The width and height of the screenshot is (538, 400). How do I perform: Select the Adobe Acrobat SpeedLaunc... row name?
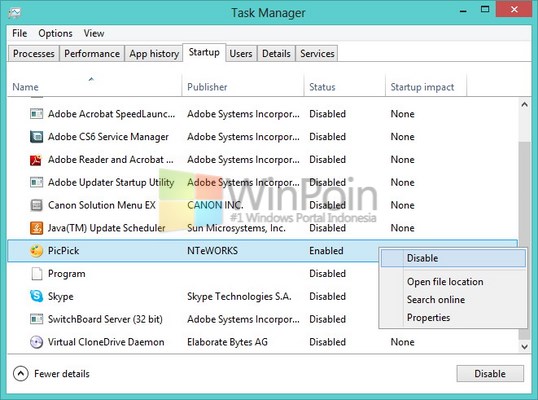pyautogui.click(x=112, y=114)
